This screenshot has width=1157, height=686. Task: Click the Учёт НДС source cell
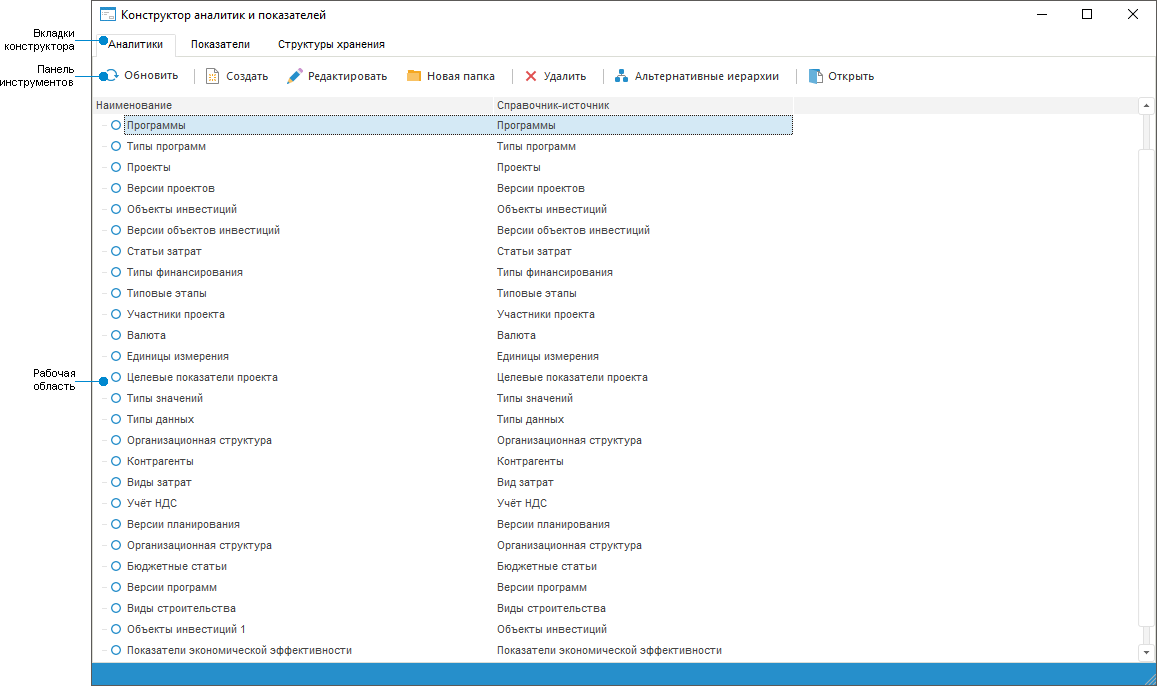(x=522, y=503)
